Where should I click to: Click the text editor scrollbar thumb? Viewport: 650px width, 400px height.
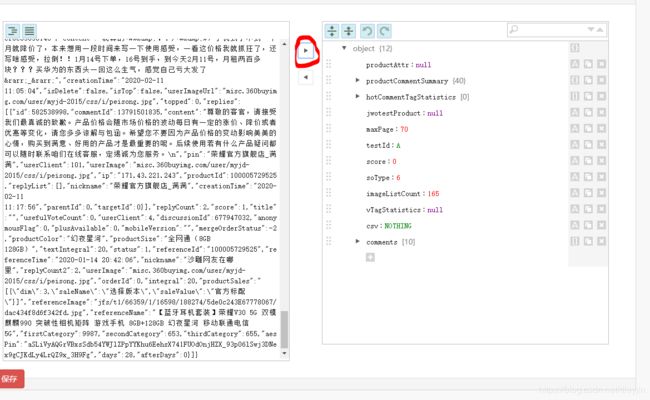[x=284, y=330]
